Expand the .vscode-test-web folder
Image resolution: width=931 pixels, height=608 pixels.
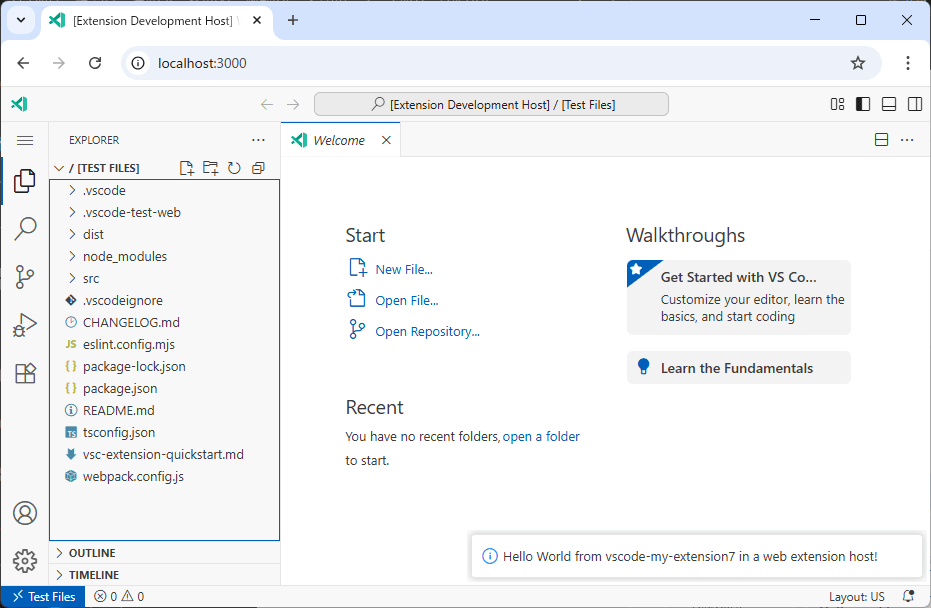(165, 213)
